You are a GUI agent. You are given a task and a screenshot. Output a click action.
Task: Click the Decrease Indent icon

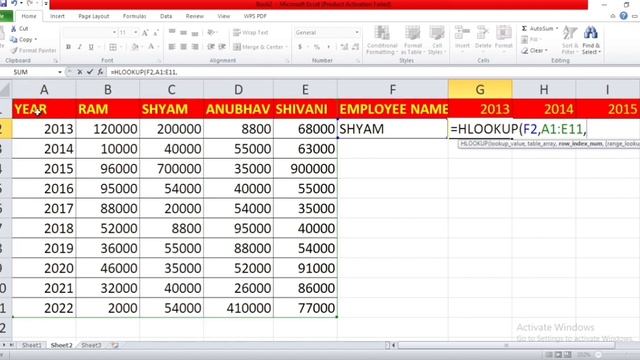(x=211, y=47)
